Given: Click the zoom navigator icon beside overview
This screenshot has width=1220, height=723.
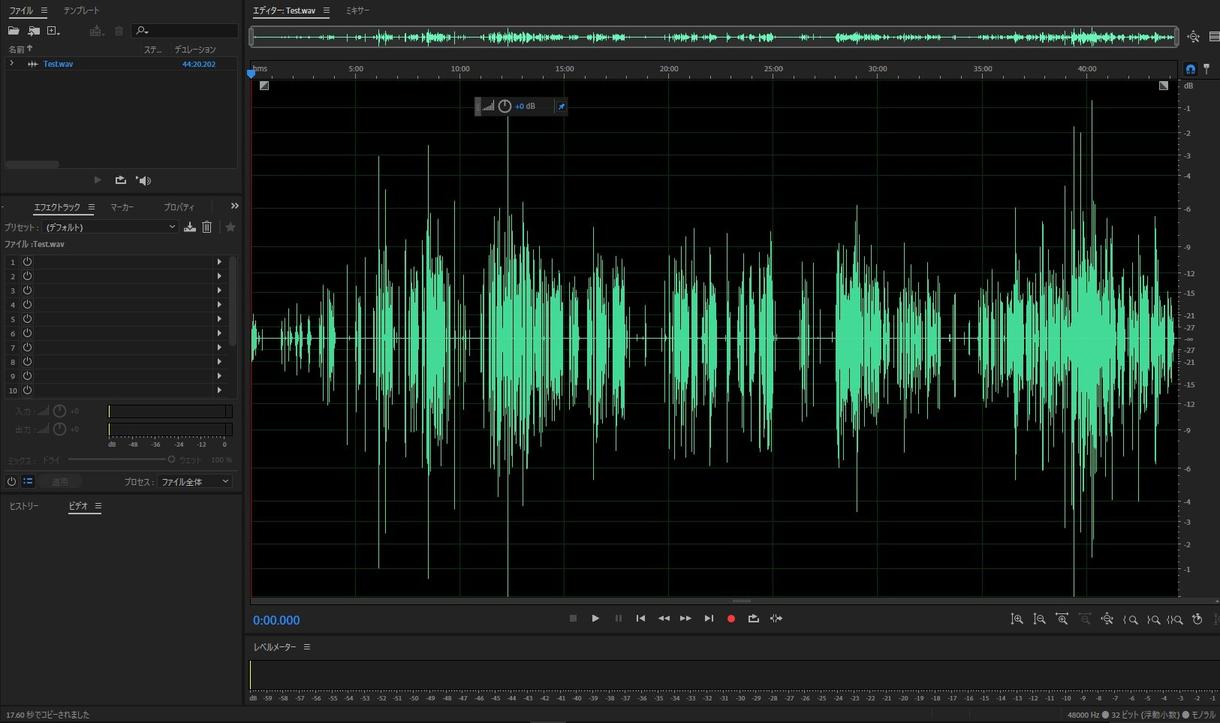Looking at the screenshot, I should [x=1193, y=37].
